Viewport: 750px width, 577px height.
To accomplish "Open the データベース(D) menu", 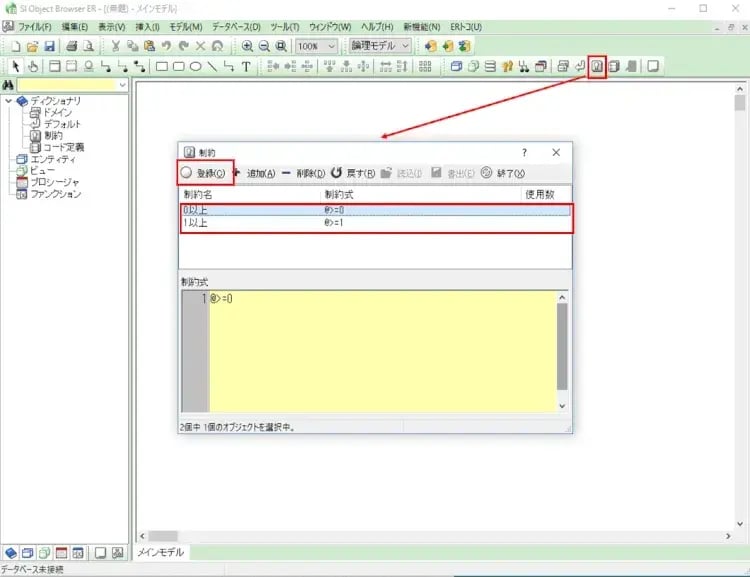I will pyautogui.click(x=236, y=26).
